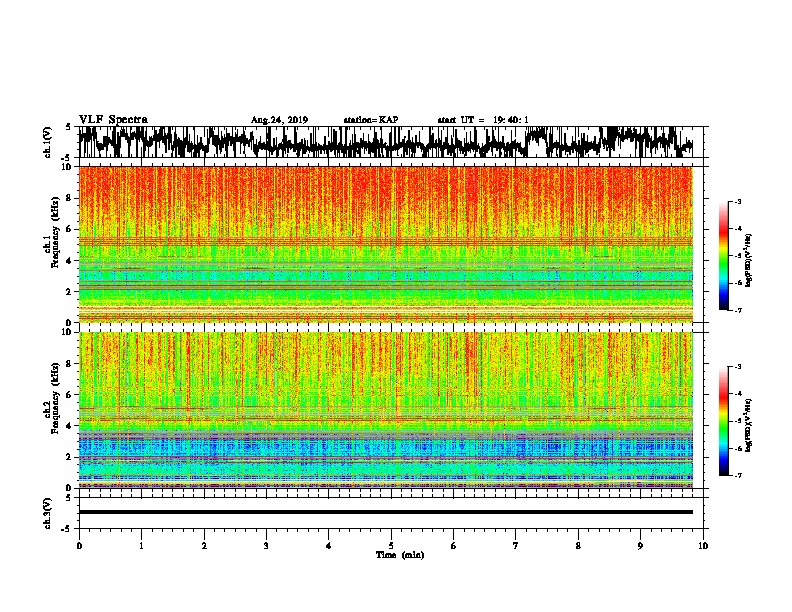This screenshot has width=792, height=612.
Task: Click the "VLF Spectra" plot title
Action: (x=113, y=120)
